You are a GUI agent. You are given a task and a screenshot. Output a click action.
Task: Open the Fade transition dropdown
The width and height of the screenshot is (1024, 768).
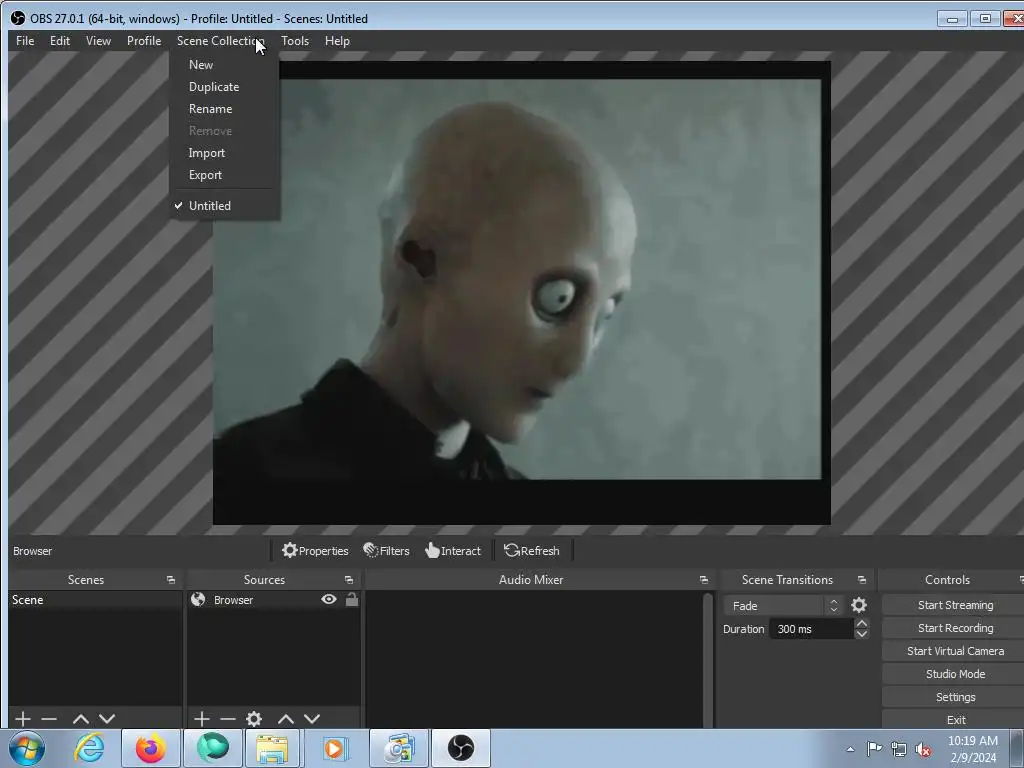pos(783,606)
